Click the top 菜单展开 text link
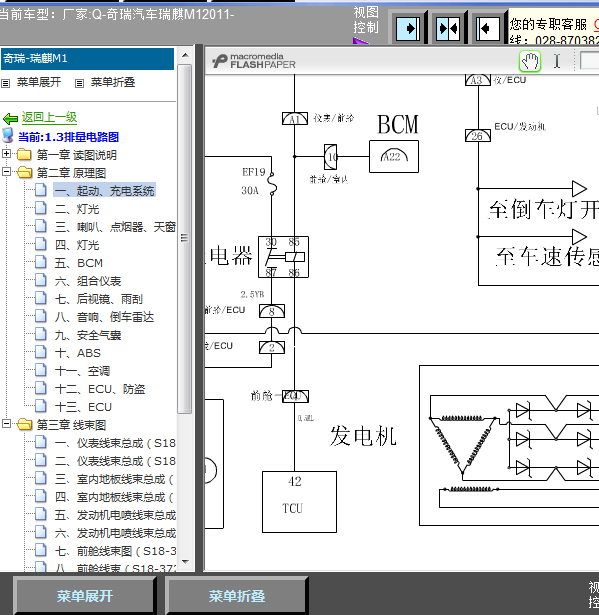599x615 pixels. coord(39,82)
